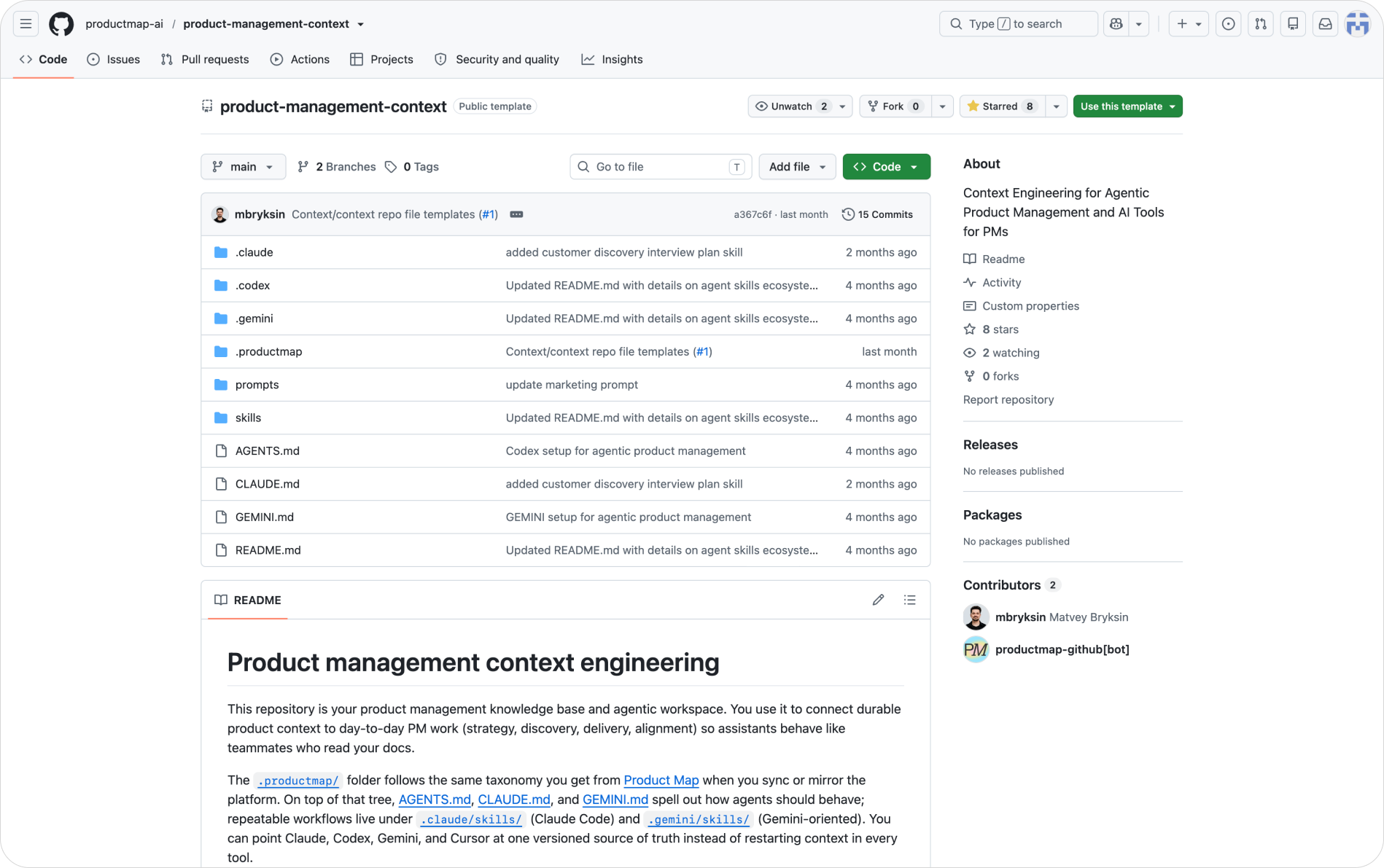
Task: Click the tag icon next to 0 Tags
Action: [391, 167]
